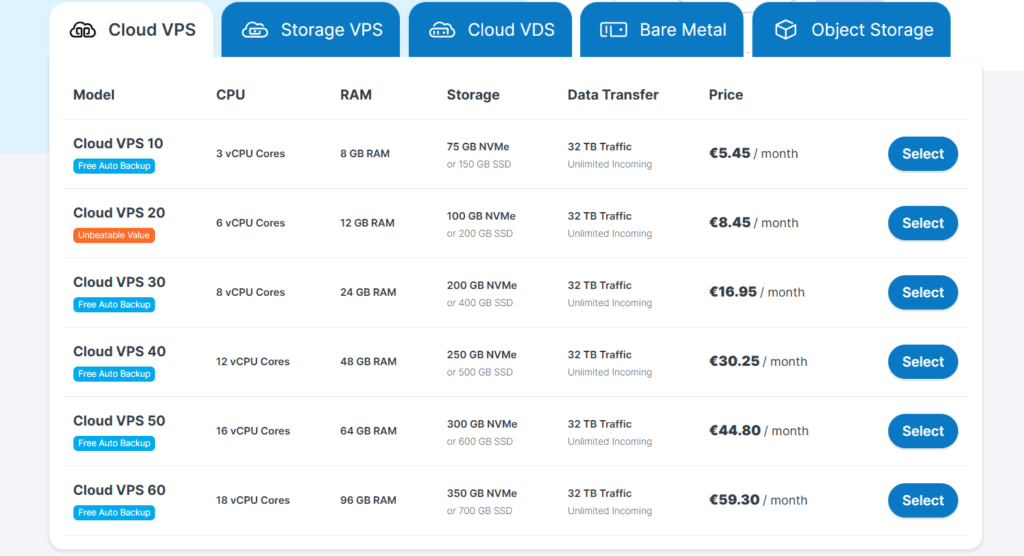The height and width of the screenshot is (556, 1024).
Task: Click the Object Storage cube icon
Action: [x=786, y=30]
